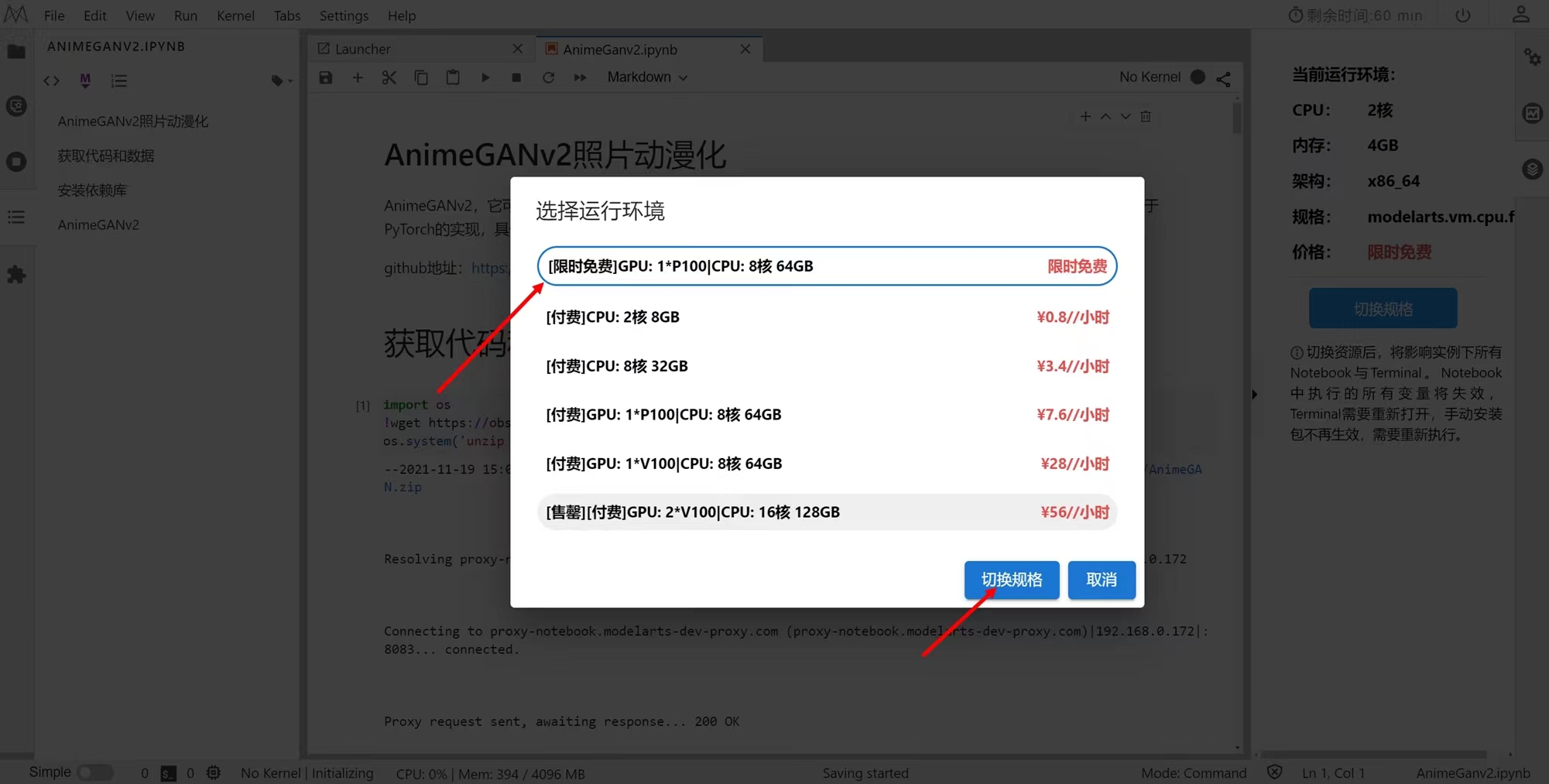Open the Kernel menu
The height and width of the screenshot is (784, 1549).
point(235,15)
